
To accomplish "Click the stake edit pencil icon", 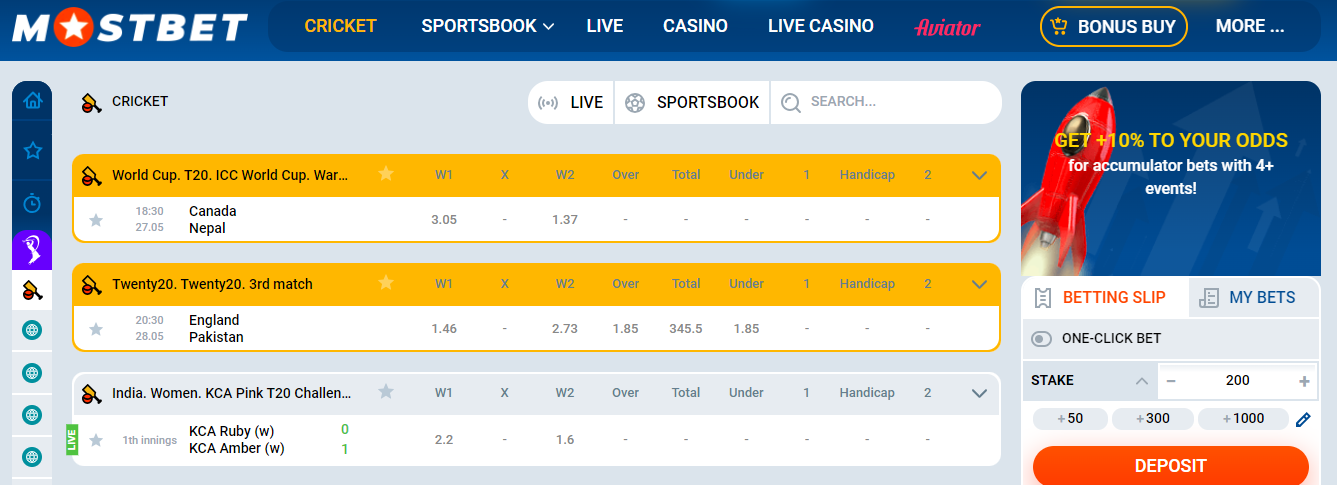I will pyautogui.click(x=1302, y=419).
